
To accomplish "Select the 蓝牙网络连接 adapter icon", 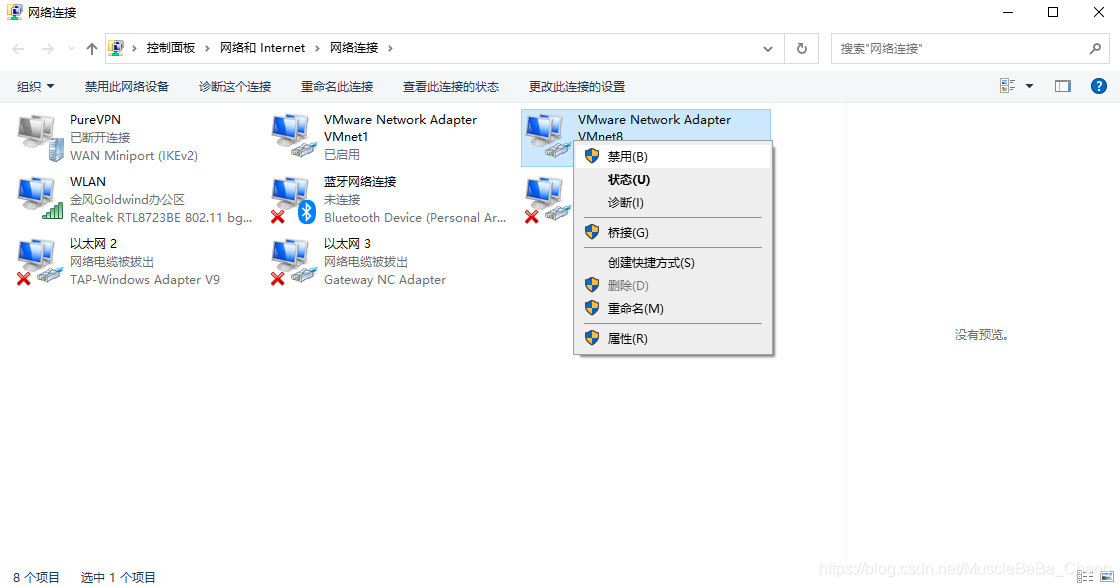I will point(294,199).
